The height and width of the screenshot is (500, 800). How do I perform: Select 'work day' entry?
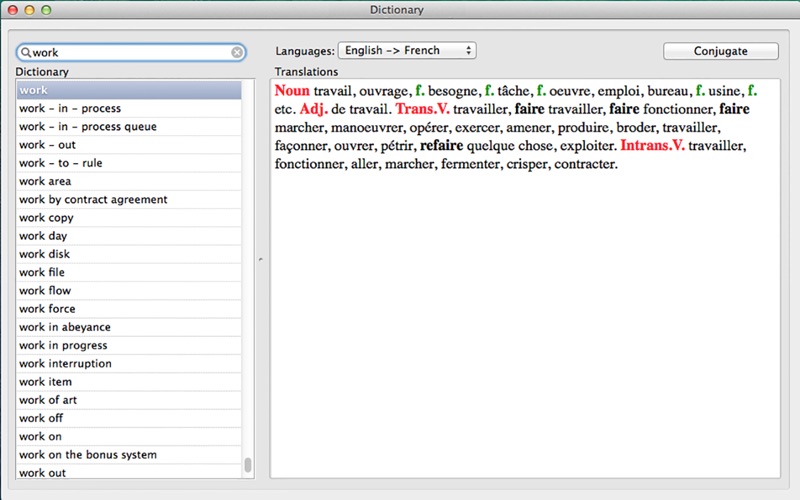point(129,236)
